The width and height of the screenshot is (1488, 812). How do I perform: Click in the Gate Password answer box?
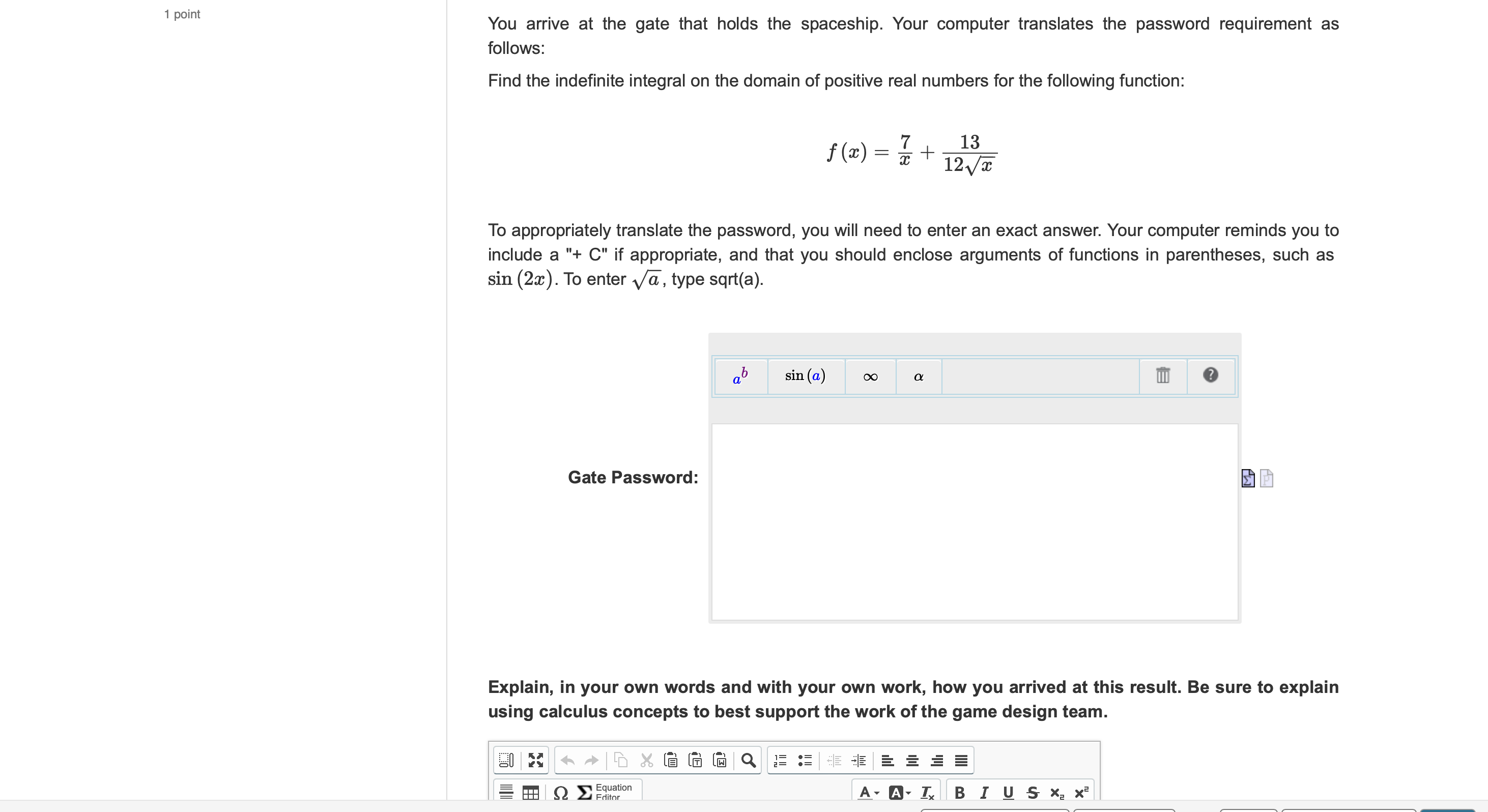click(974, 521)
